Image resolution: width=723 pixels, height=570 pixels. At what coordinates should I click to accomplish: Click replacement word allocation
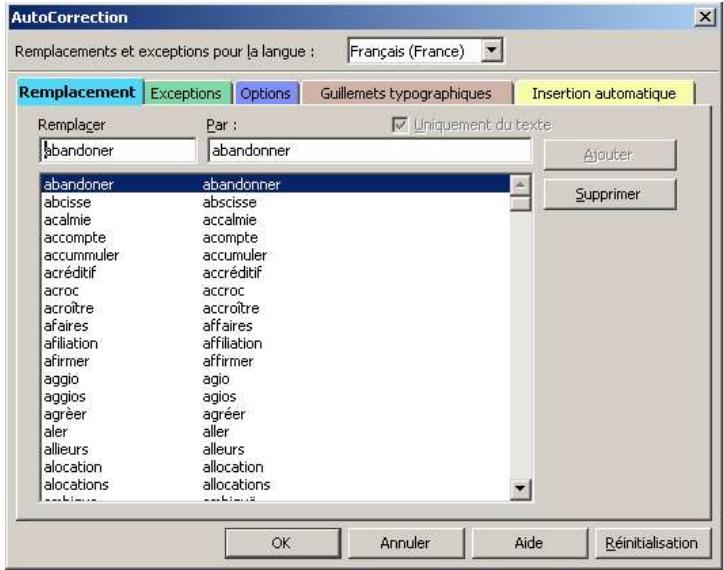click(233, 467)
